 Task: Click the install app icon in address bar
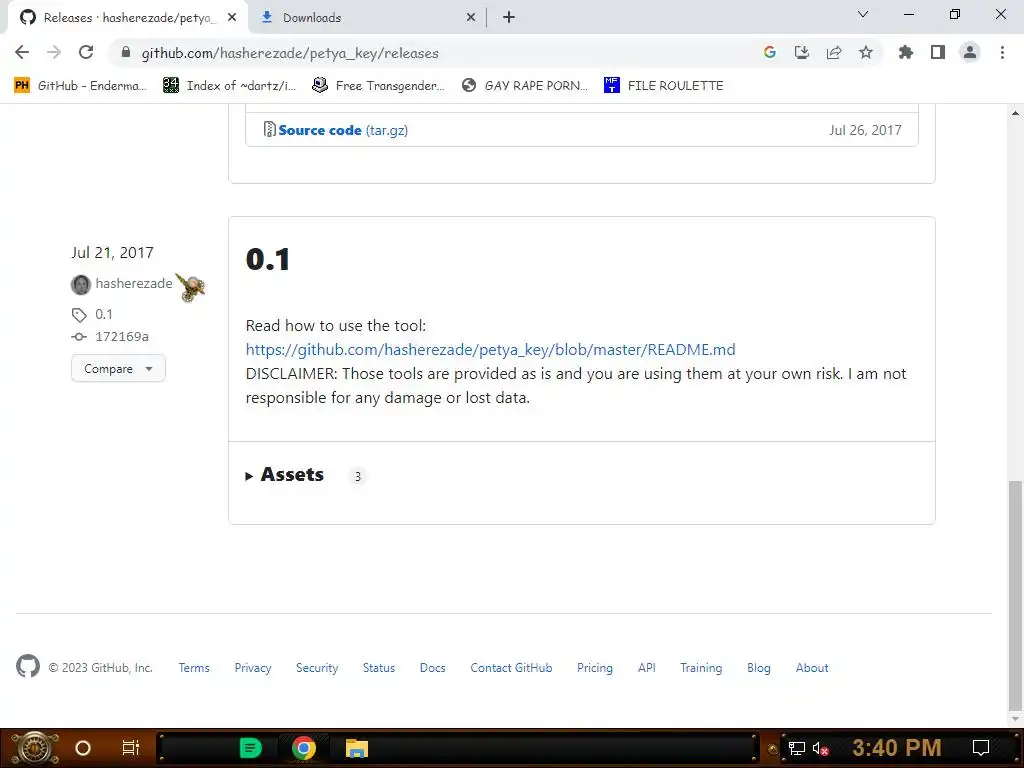click(801, 52)
